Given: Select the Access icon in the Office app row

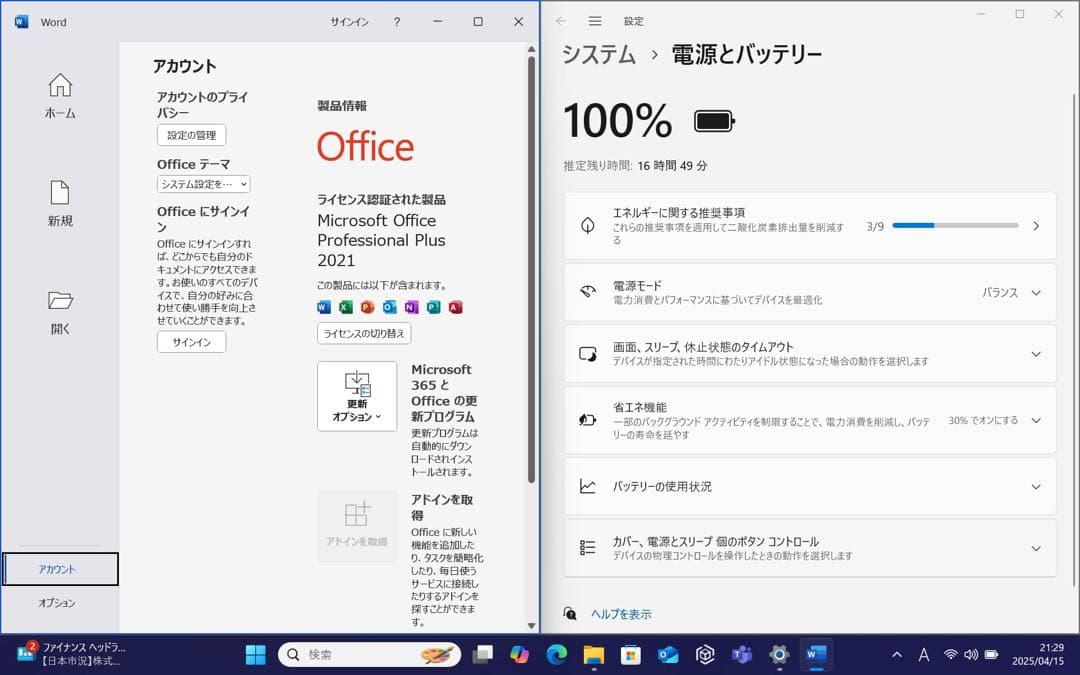Looking at the screenshot, I should tap(456, 307).
